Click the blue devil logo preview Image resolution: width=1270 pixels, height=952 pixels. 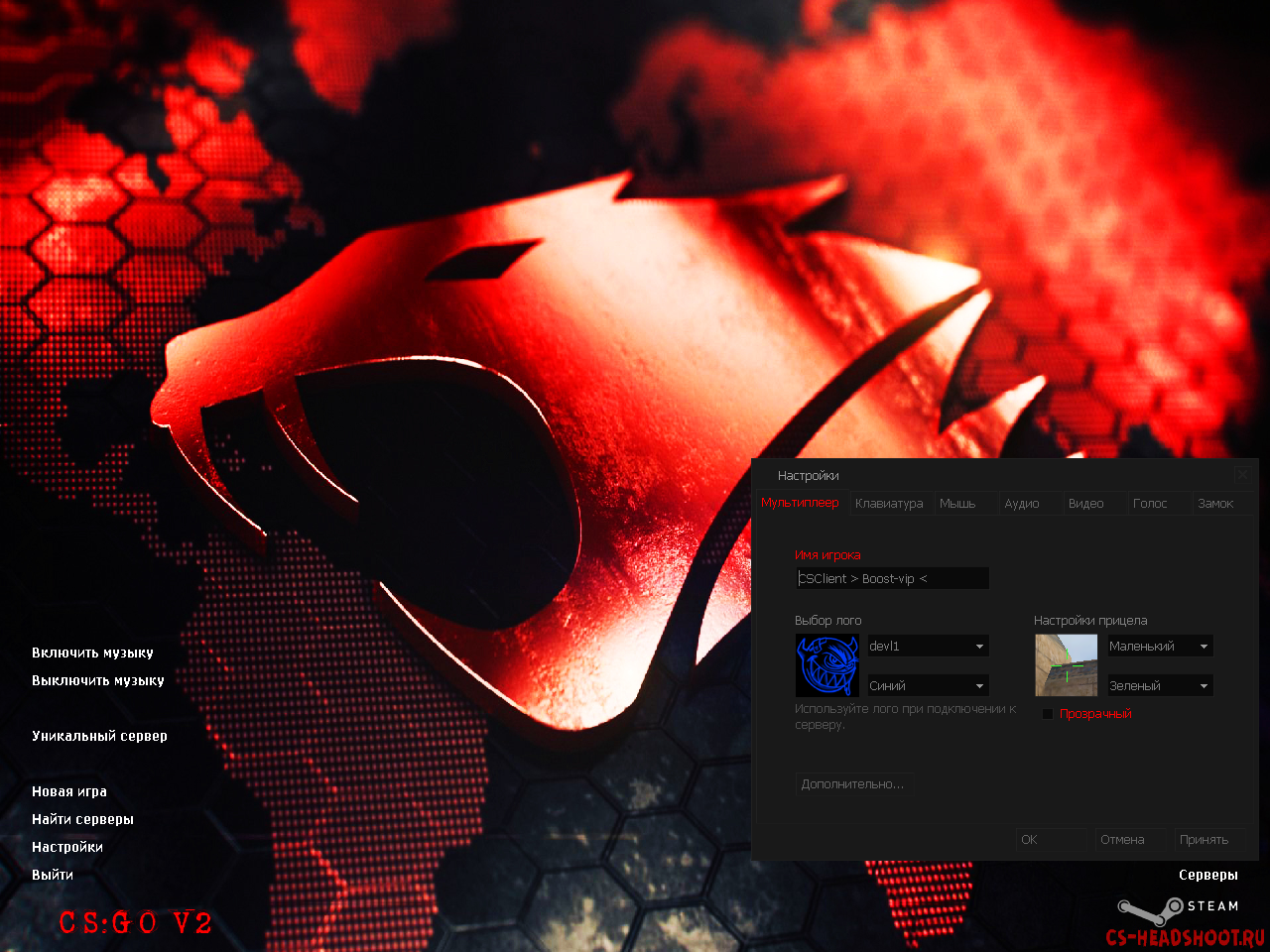click(827, 665)
